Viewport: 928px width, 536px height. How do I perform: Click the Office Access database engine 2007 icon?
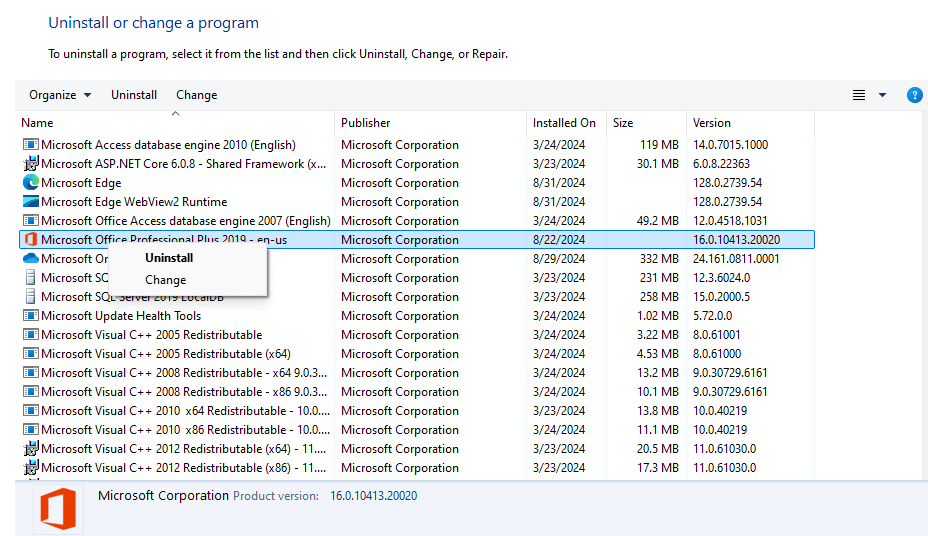[31, 220]
